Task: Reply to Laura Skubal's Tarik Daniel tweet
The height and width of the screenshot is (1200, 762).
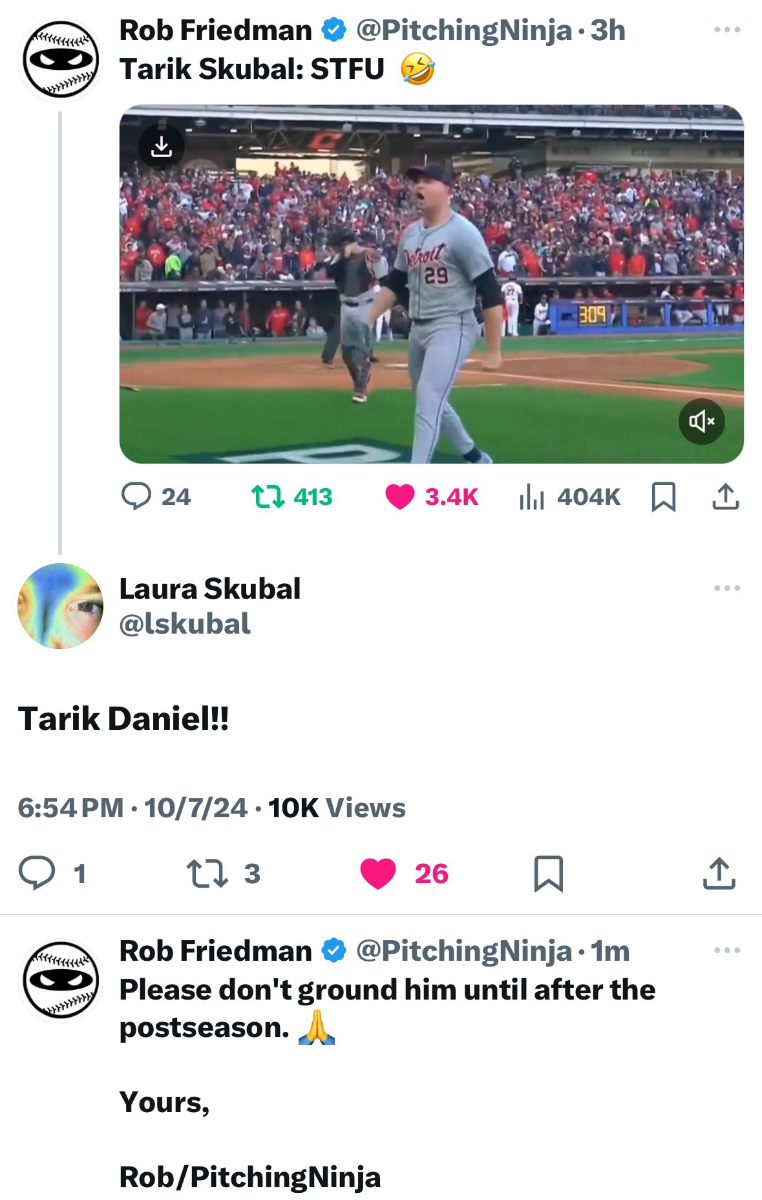Action: point(38,874)
